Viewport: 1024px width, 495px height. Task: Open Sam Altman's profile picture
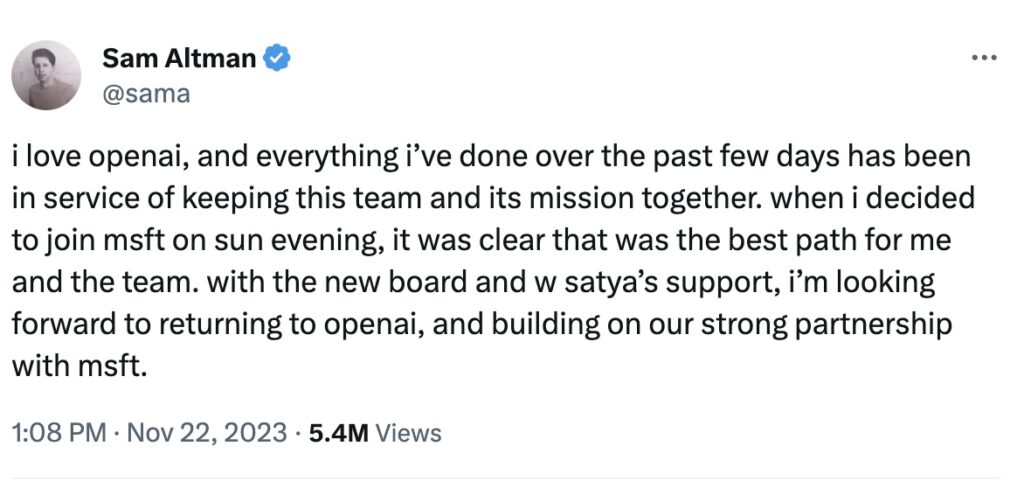click(x=46, y=75)
